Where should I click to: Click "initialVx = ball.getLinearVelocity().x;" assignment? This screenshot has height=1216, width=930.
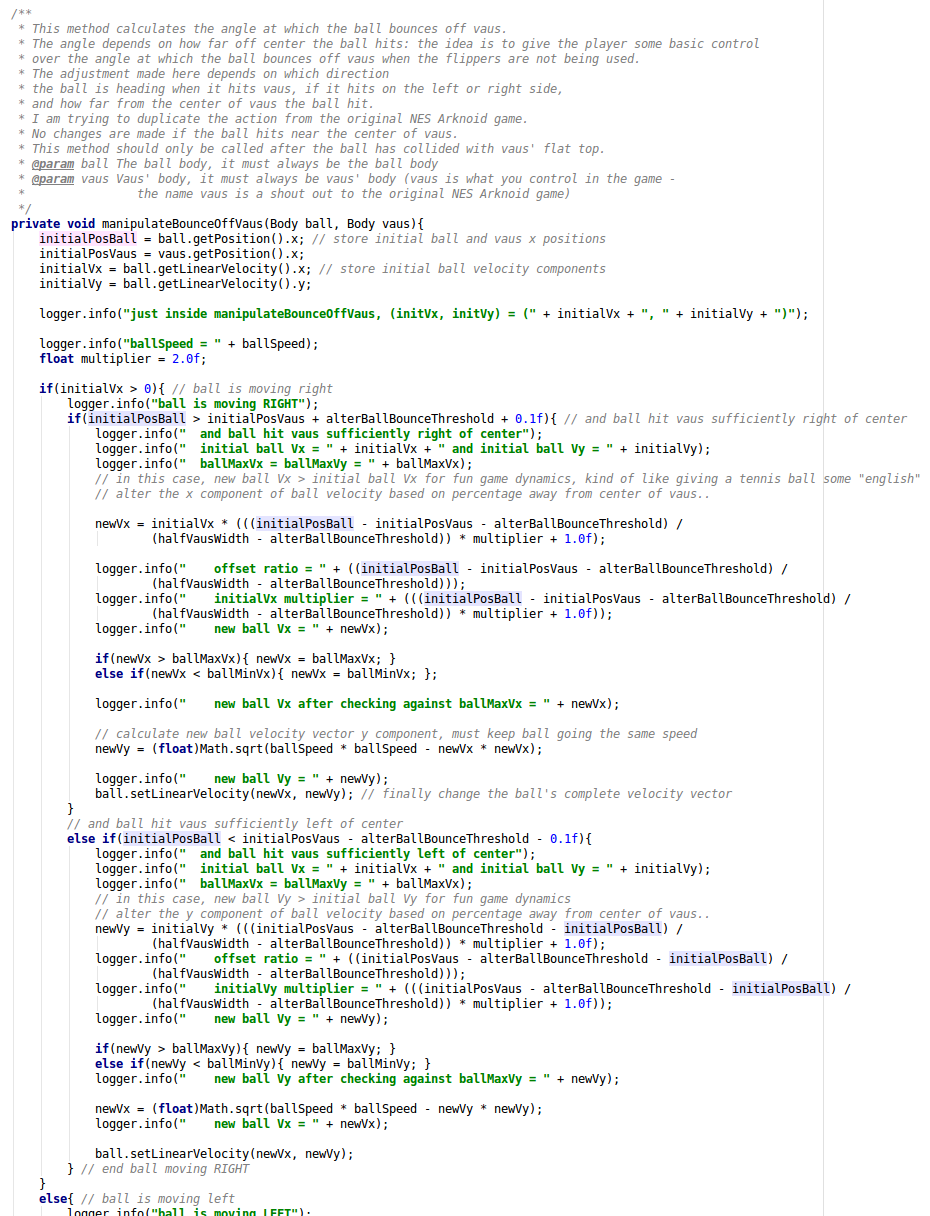tap(175, 269)
